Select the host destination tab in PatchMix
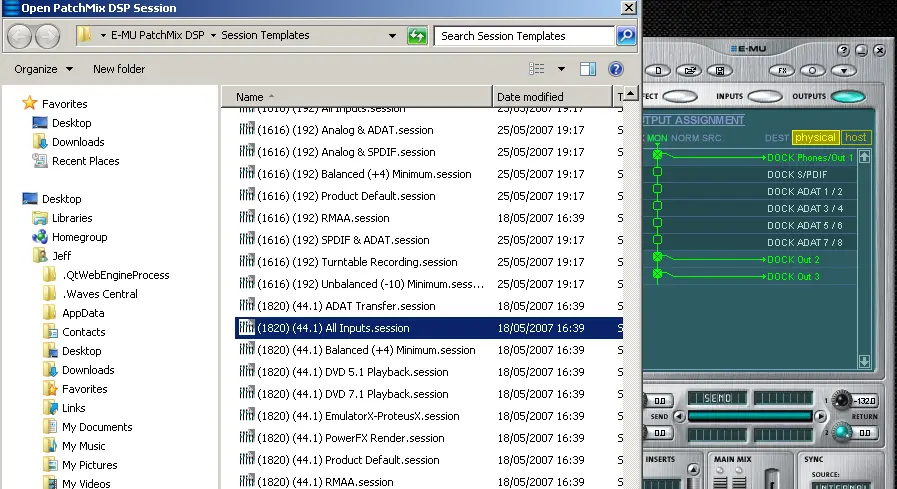This screenshot has width=897, height=489. click(855, 137)
